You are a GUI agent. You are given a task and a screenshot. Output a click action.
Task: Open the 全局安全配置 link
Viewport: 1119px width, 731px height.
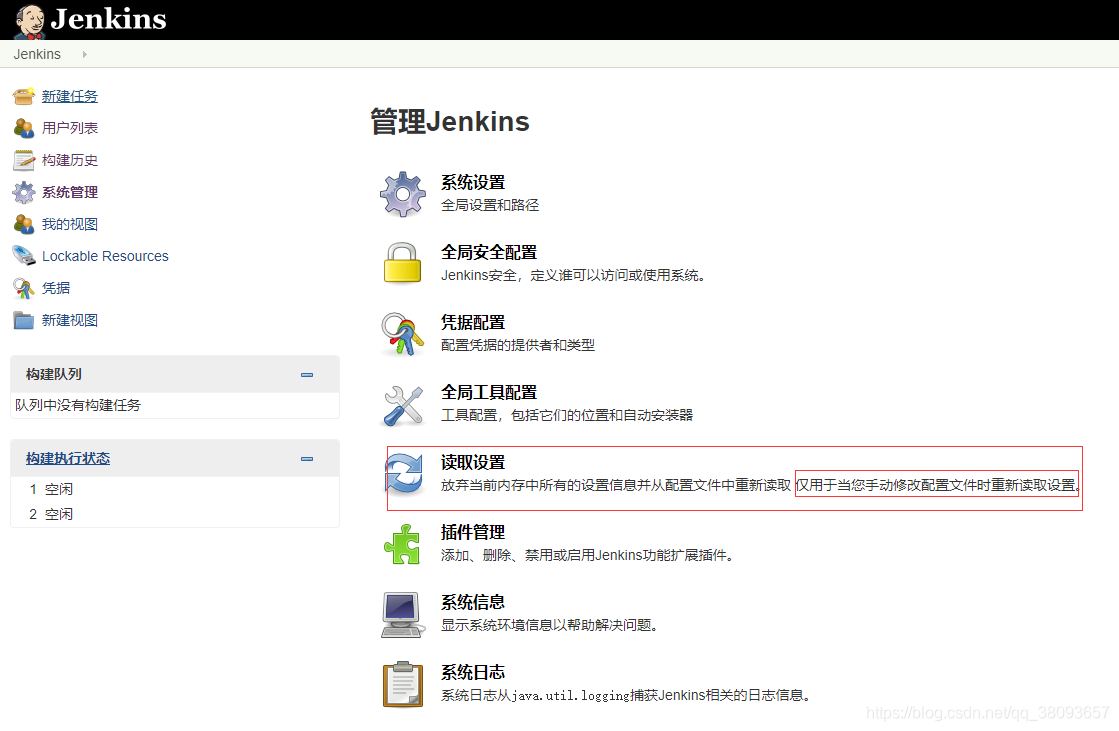(x=489, y=253)
